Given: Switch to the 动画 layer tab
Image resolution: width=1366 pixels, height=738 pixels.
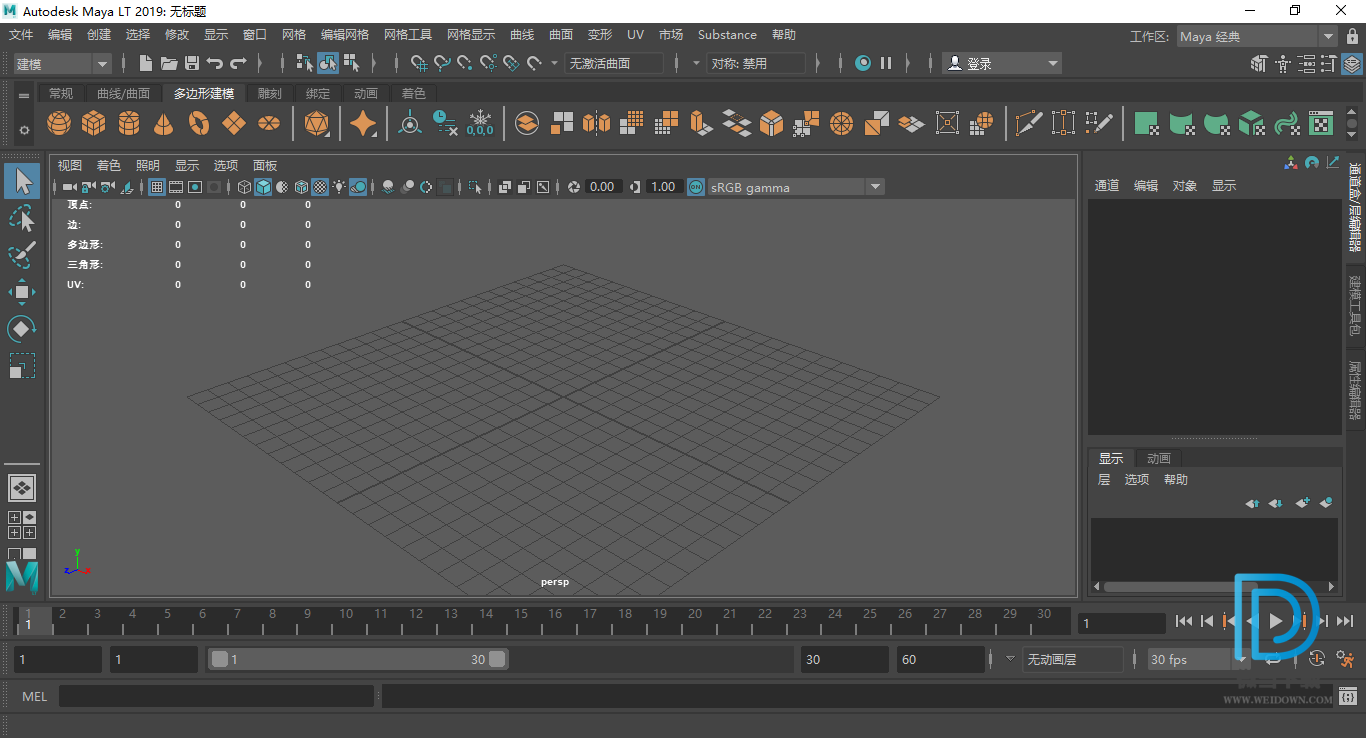Looking at the screenshot, I should click(x=1159, y=458).
